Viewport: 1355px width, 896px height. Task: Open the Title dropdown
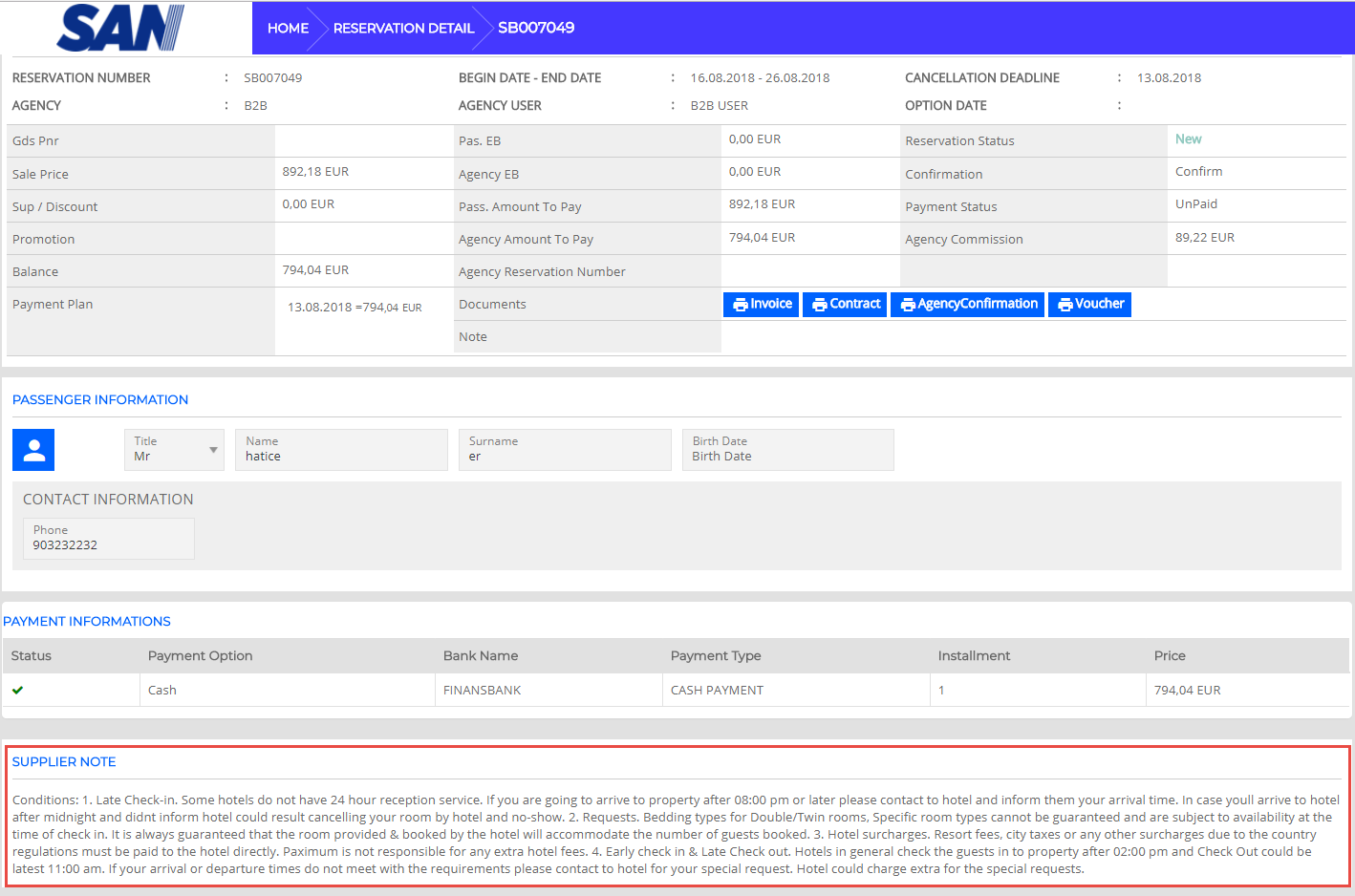(x=173, y=450)
